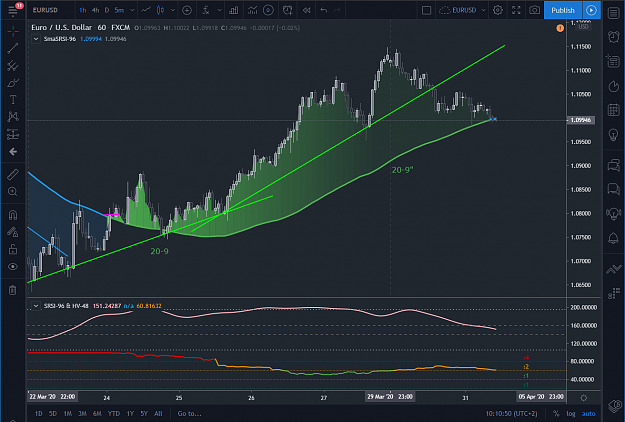Click the orange warning indicator on chart
Image resolution: width=625 pixels, height=422 pixels.
560,28
